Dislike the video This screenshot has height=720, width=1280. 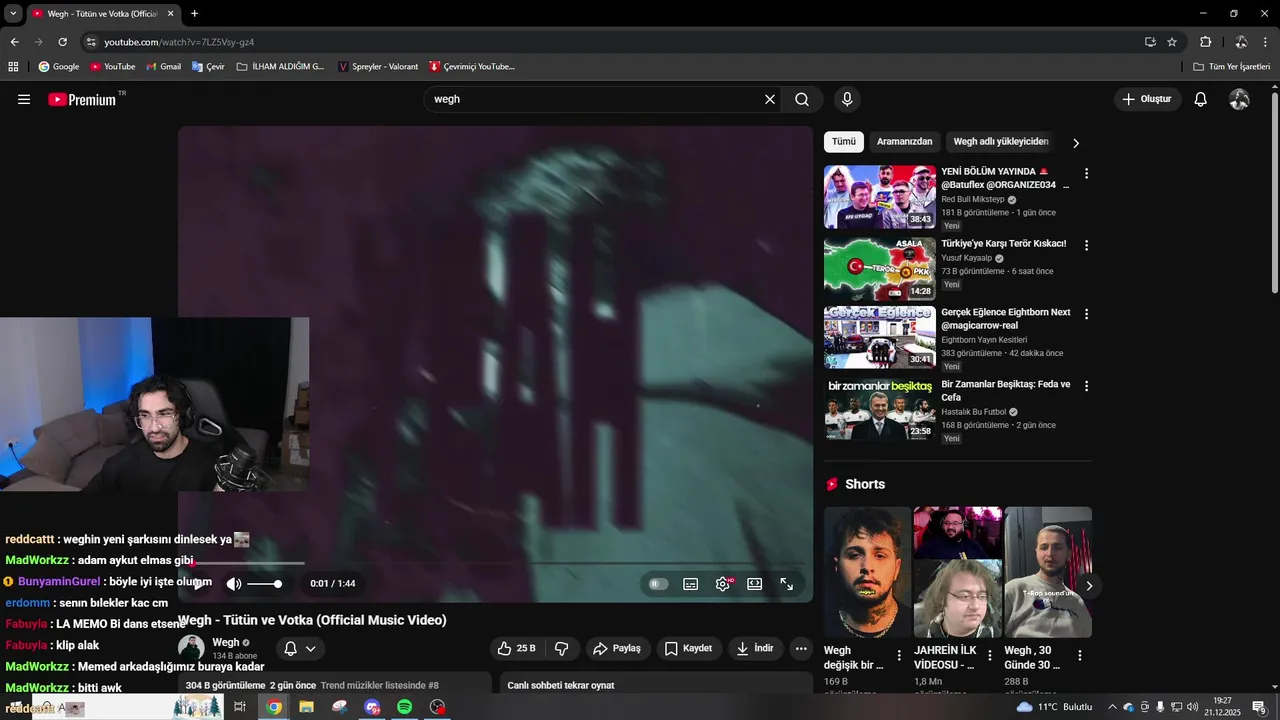point(562,648)
